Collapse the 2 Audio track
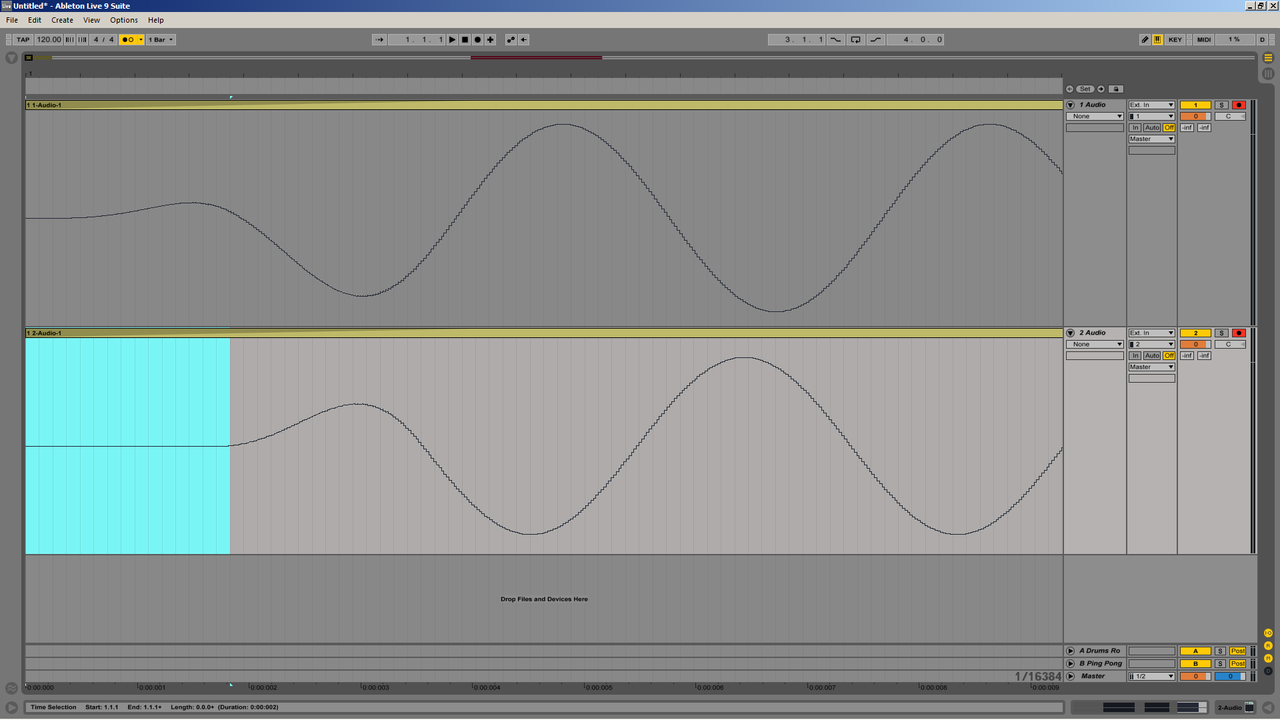The height and width of the screenshot is (720, 1280). 1070,333
